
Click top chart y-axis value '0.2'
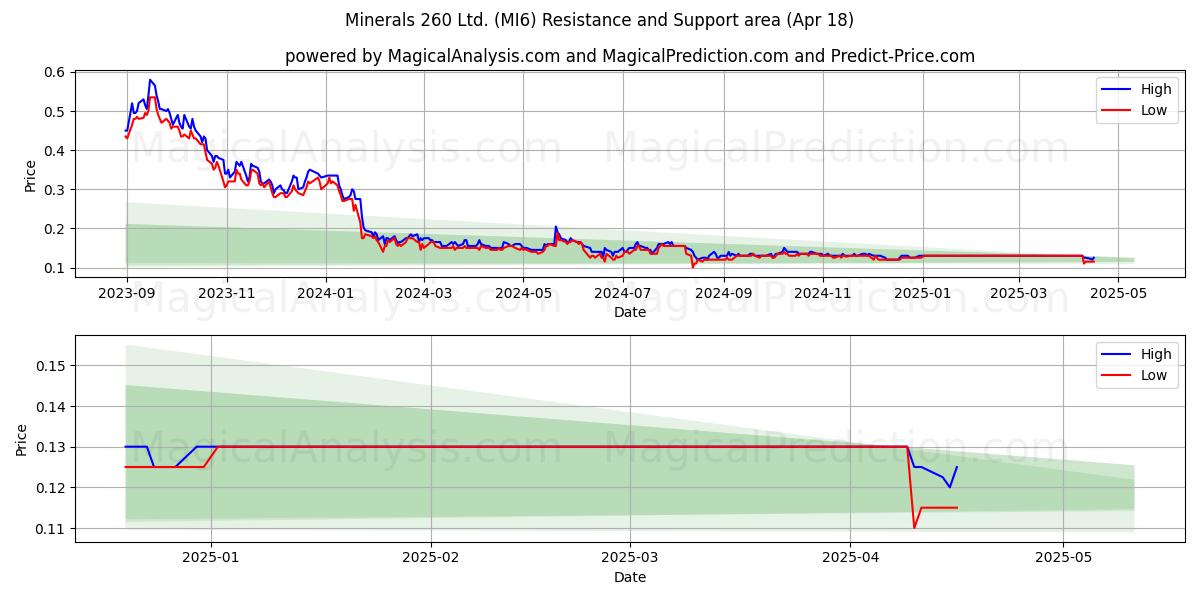54,228
